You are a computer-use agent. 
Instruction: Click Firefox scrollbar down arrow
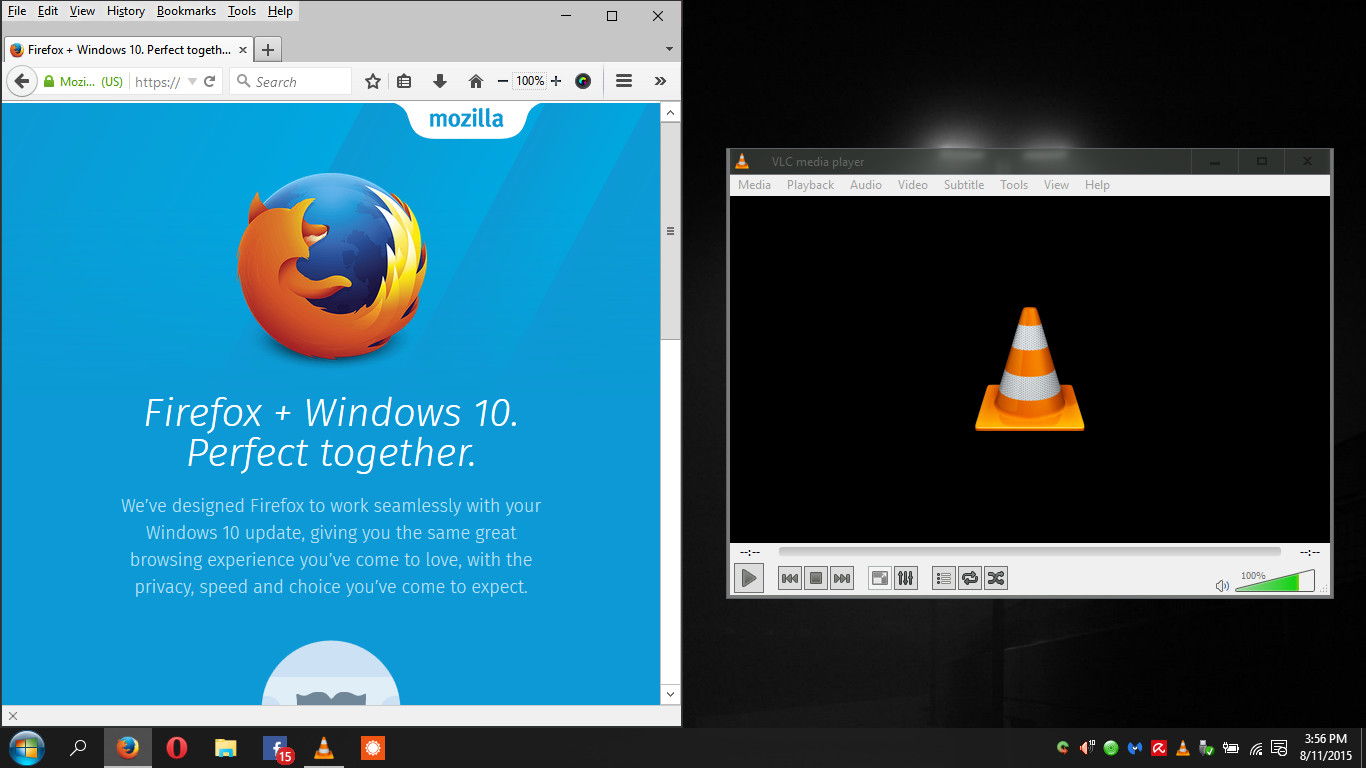[670, 694]
